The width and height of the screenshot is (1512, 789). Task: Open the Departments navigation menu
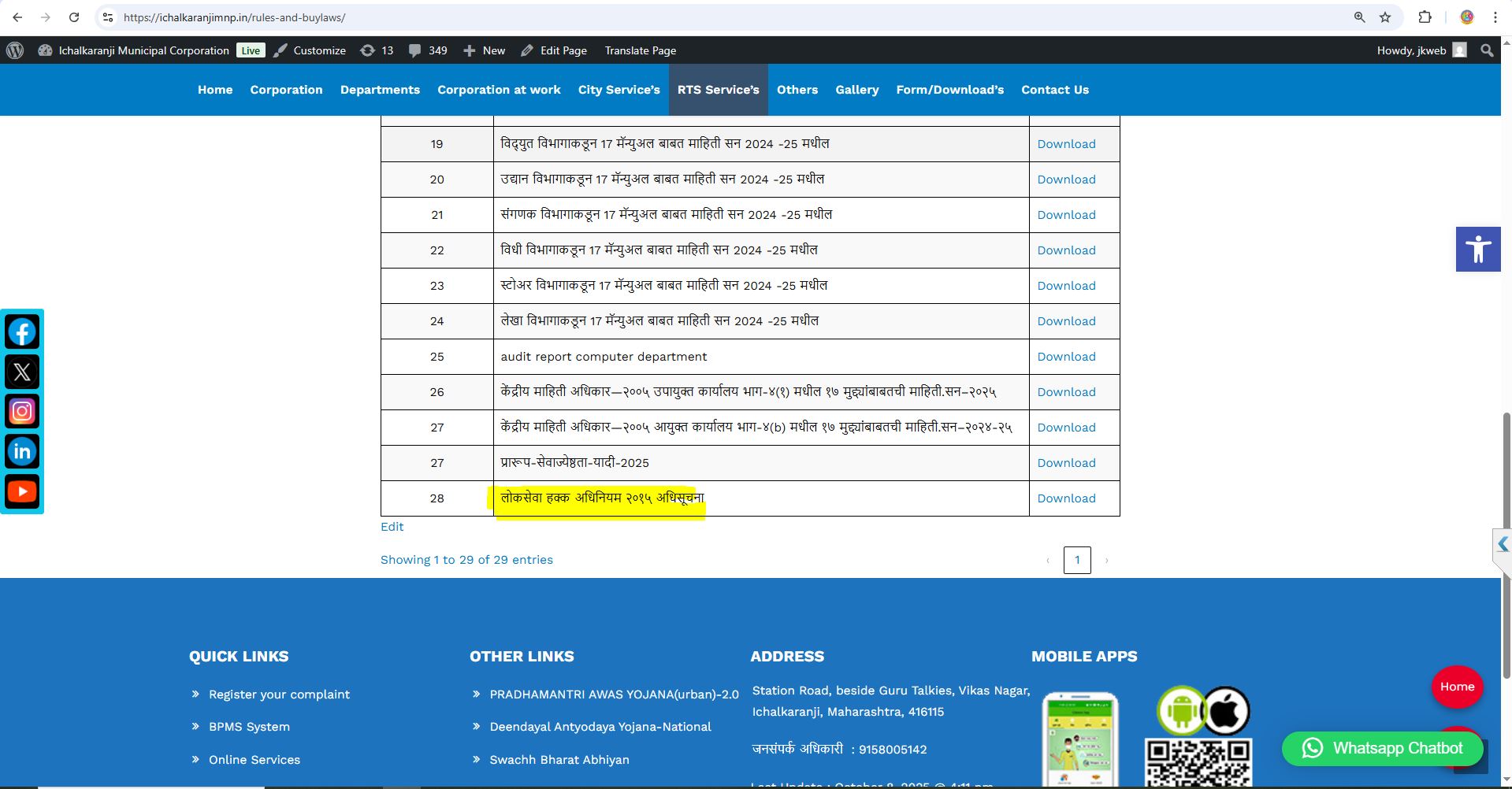(380, 90)
